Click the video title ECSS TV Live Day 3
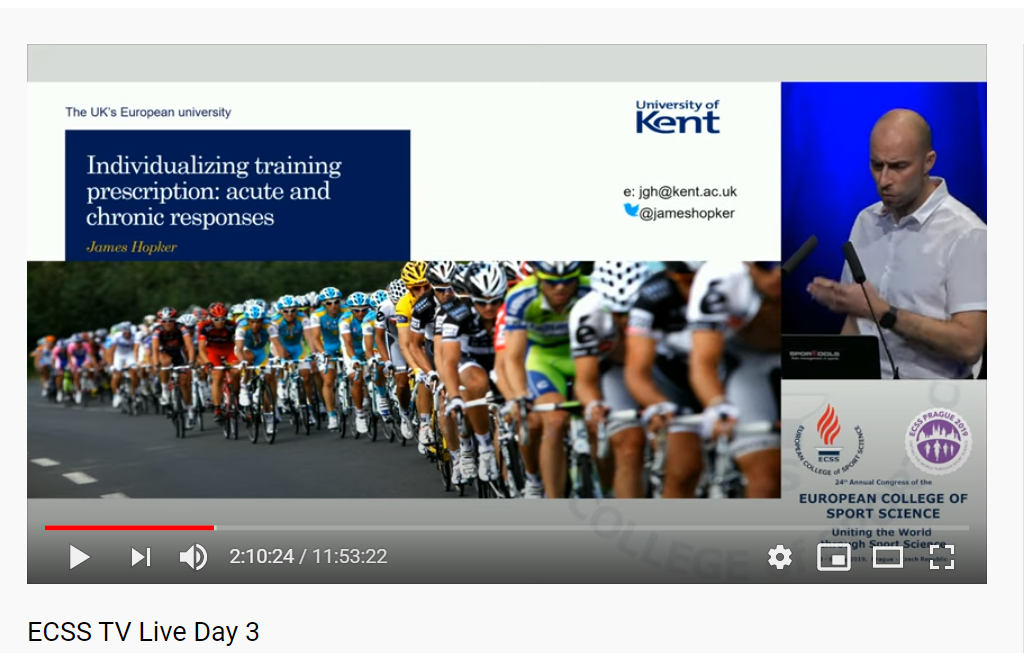 pos(143,632)
